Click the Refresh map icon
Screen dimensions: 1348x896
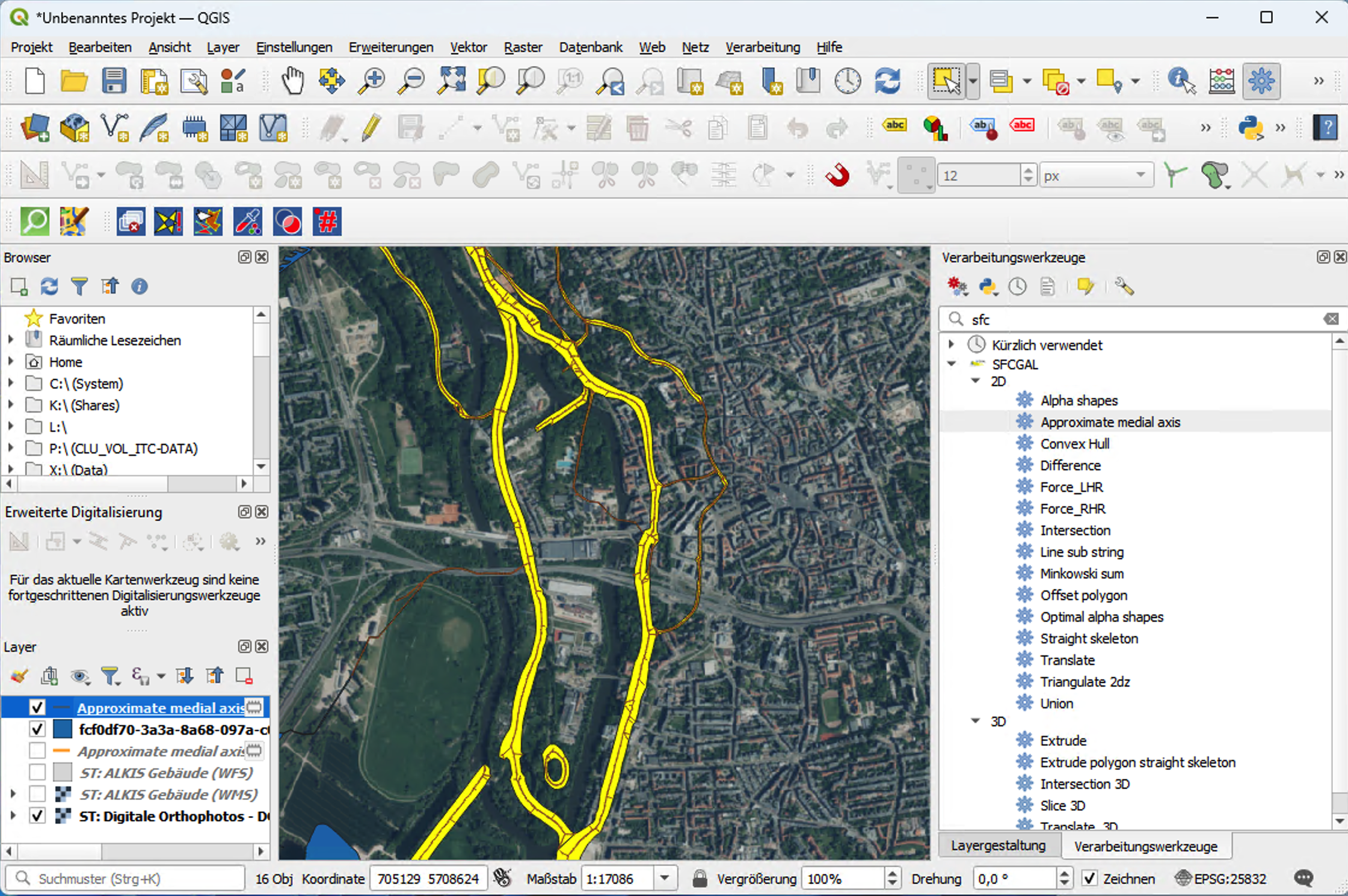click(887, 81)
